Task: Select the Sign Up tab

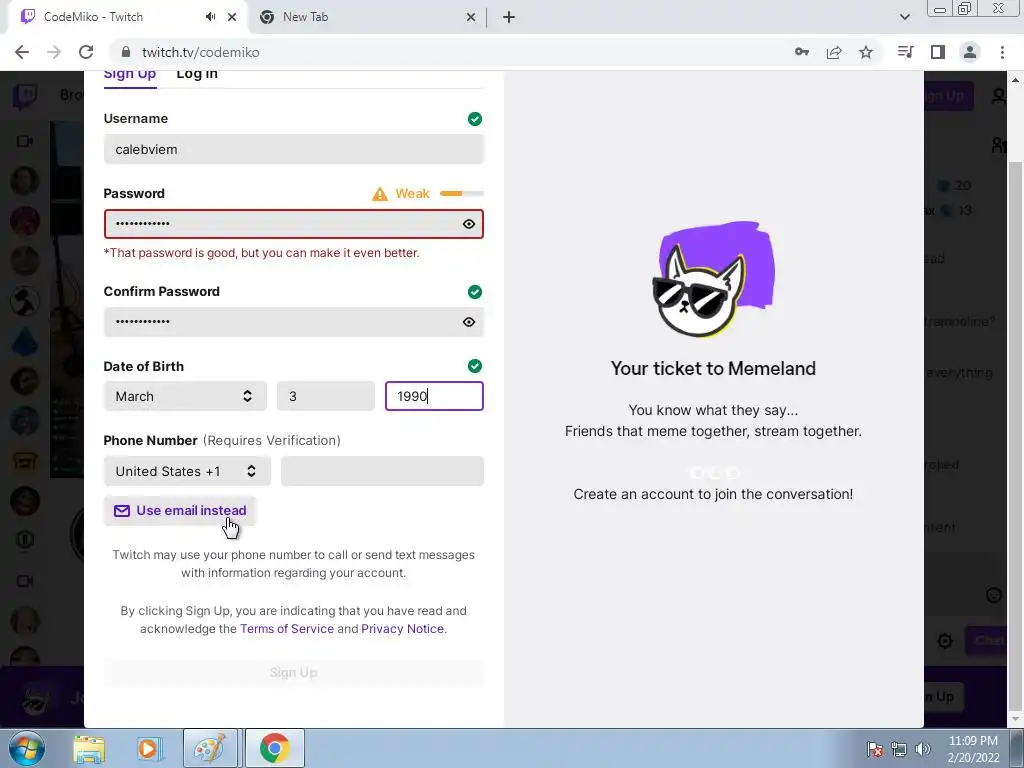Action: 129,74
